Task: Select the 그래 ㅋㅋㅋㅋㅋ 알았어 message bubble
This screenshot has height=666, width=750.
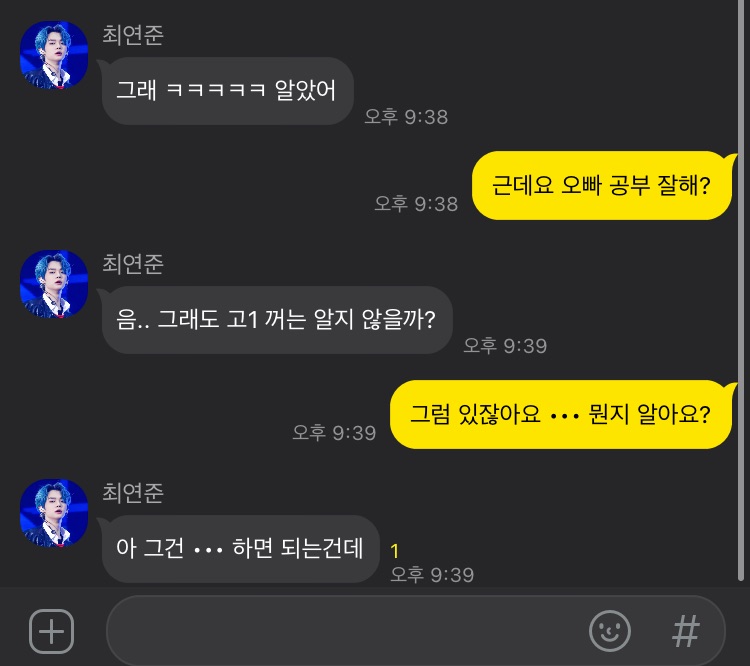Action: (227, 91)
